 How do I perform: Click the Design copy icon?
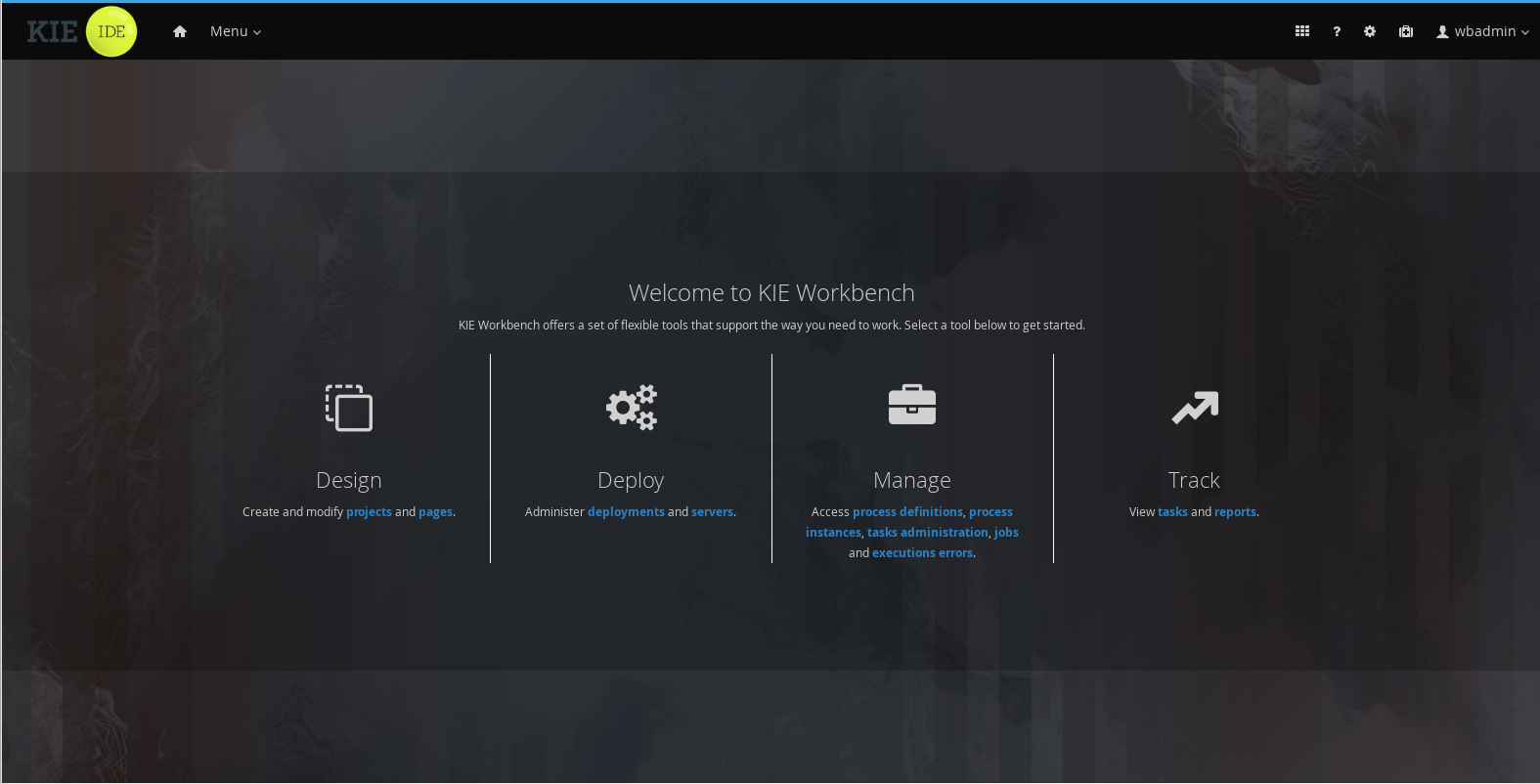pyautogui.click(x=349, y=408)
